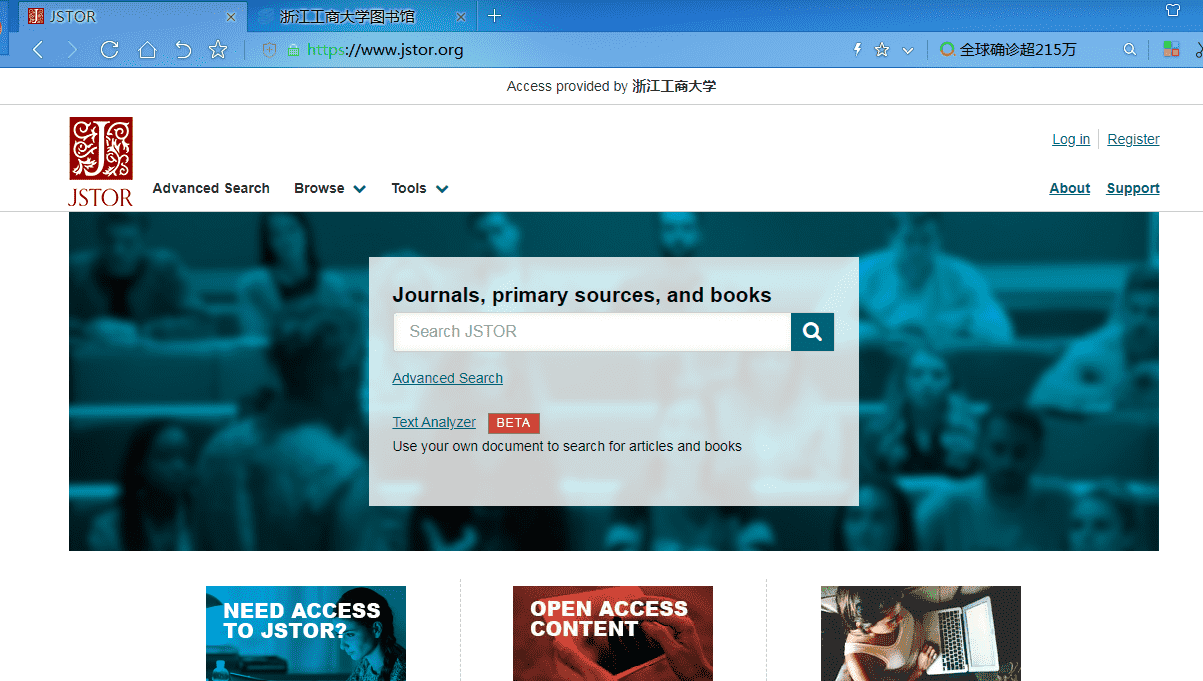Open the address bar dropdown chevron
This screenshot has height=681, width=1203.
tap(908, 50)
